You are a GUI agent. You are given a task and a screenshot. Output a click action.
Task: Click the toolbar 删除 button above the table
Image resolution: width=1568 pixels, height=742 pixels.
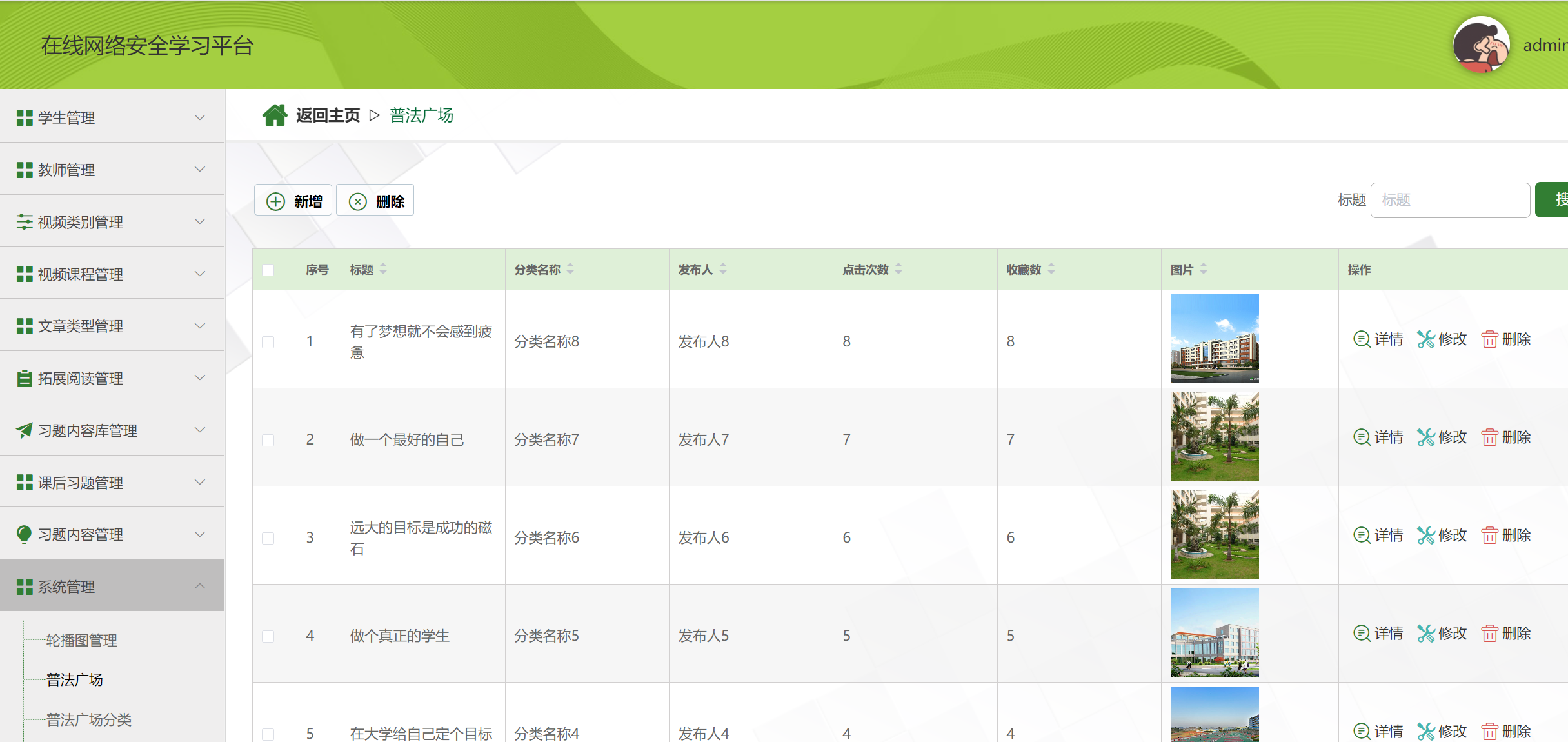click(x=375, y=201)
